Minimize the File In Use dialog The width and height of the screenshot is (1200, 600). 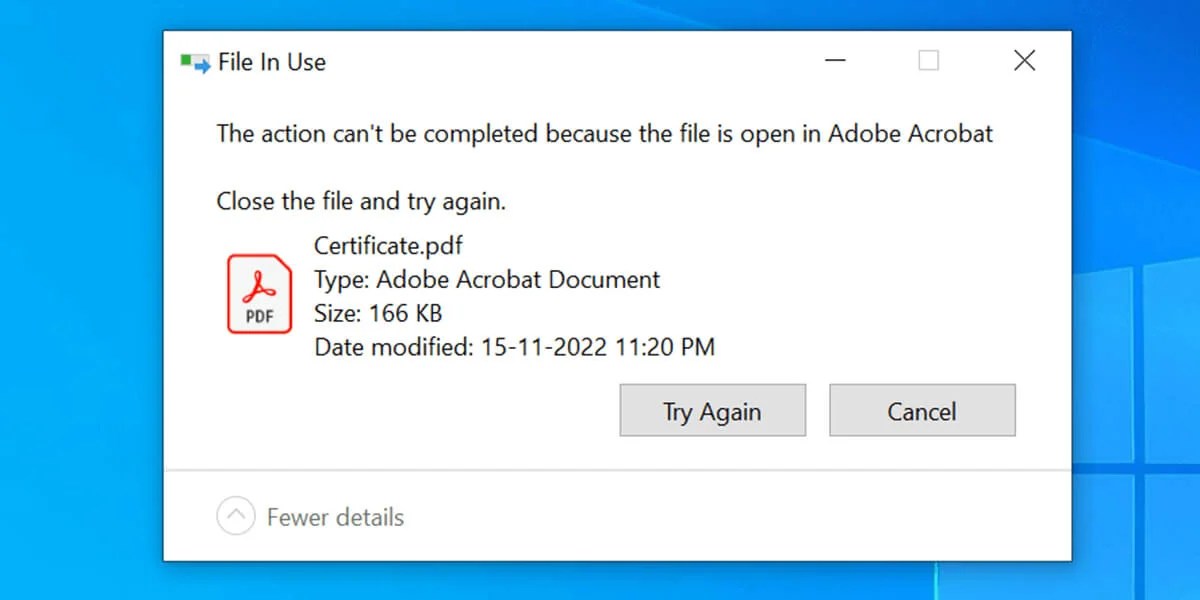click(x=835, y=61)
